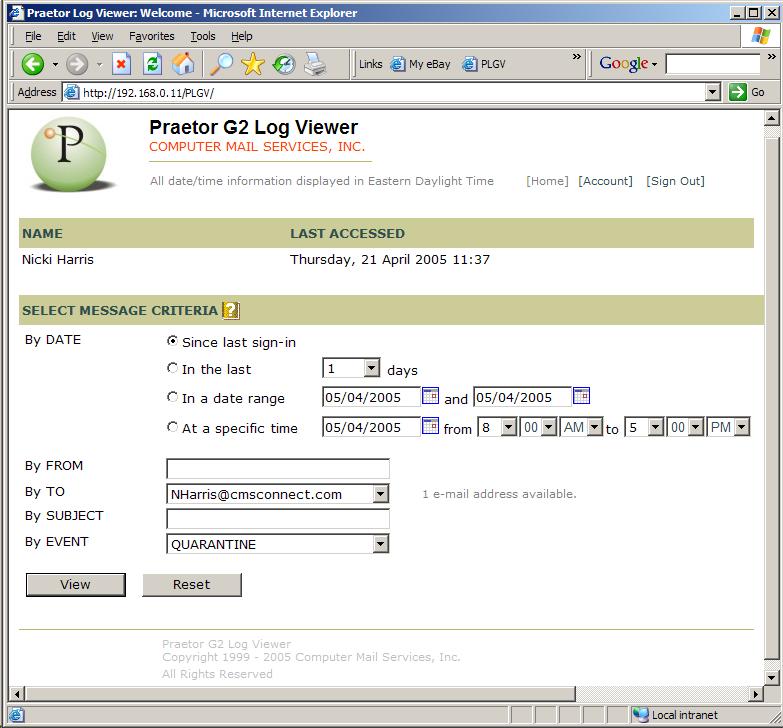Click the specific time date field
Image resolution: width=783 pixels, height=728 pixels.
372,427
